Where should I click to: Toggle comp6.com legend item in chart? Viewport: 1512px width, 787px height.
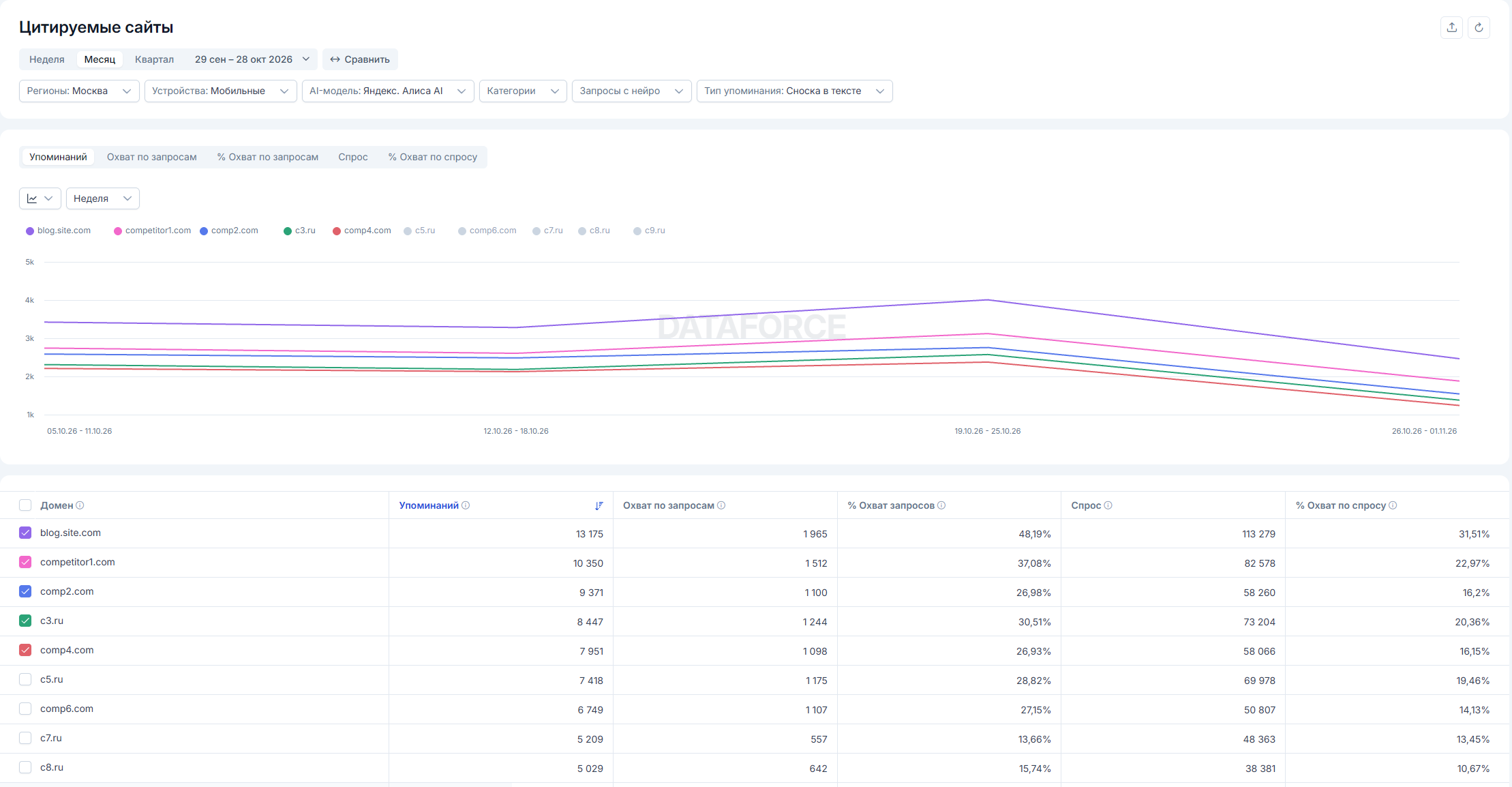click(x=487, y=231)
